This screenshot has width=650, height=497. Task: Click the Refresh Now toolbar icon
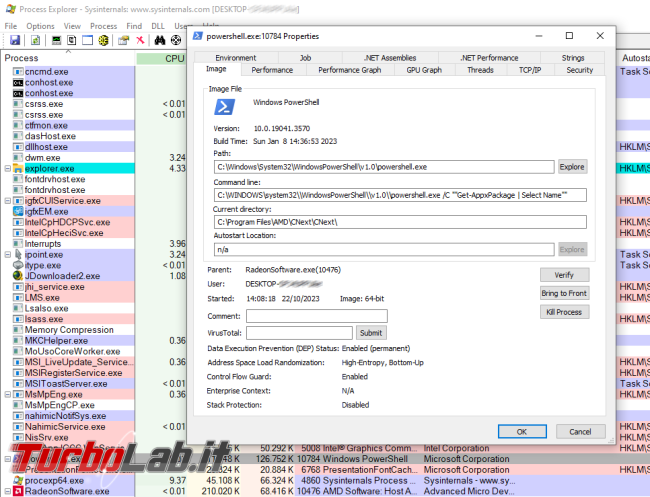click(36, 40)
